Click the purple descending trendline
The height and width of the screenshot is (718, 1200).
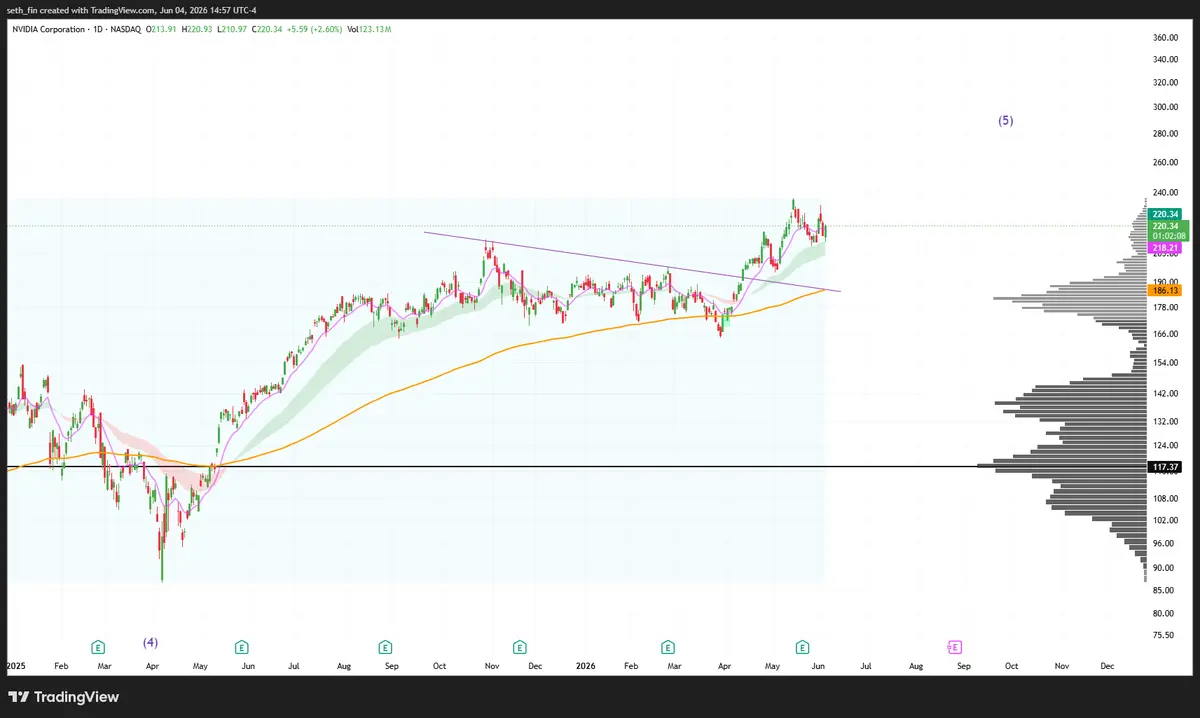(632, 262)
